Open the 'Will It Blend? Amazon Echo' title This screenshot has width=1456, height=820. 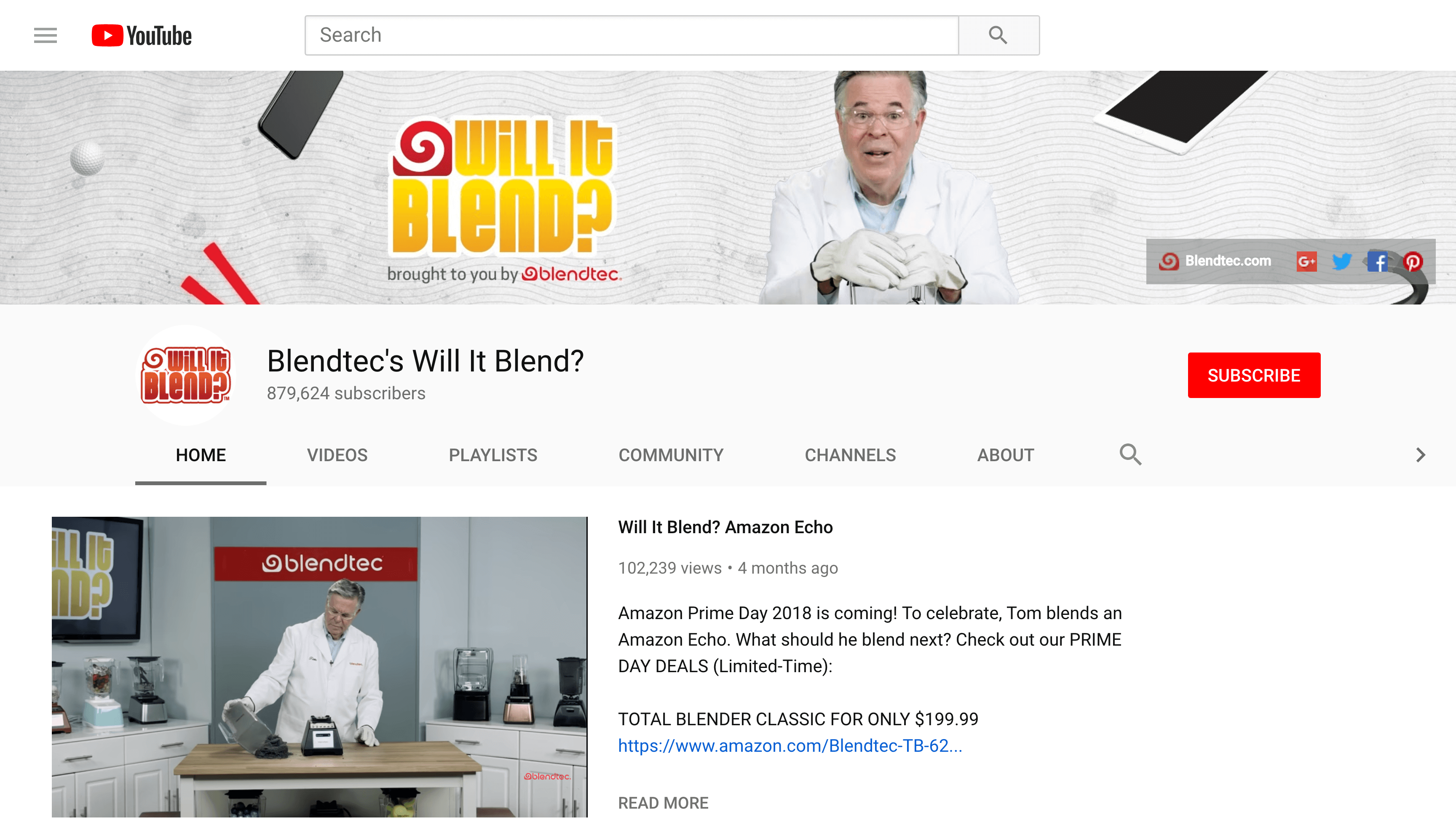tap(725, 527)
